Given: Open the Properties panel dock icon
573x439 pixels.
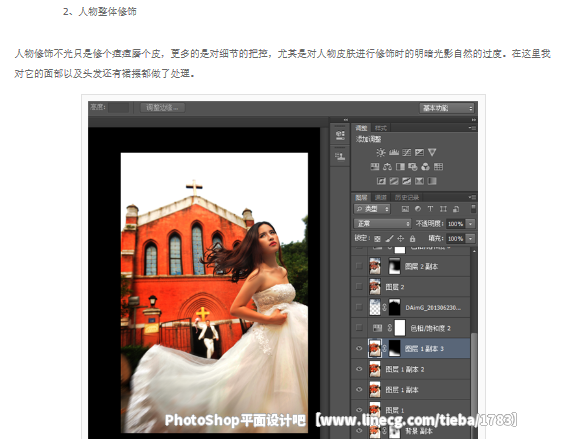Looking at the screenshot, I should pyautogui.click(x=340, y=135).
